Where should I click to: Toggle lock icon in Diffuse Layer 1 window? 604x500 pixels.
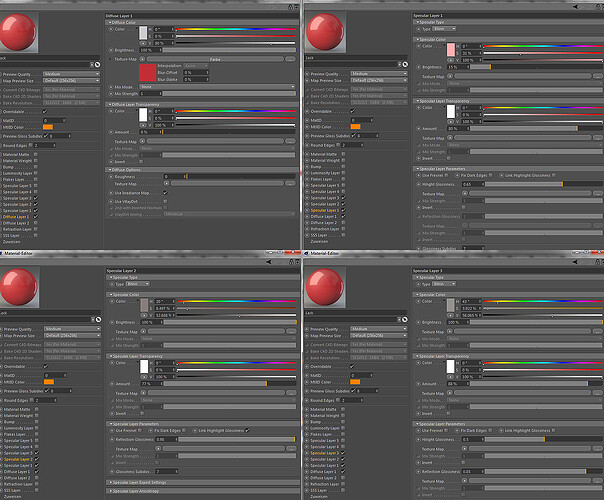pos(290,7)
